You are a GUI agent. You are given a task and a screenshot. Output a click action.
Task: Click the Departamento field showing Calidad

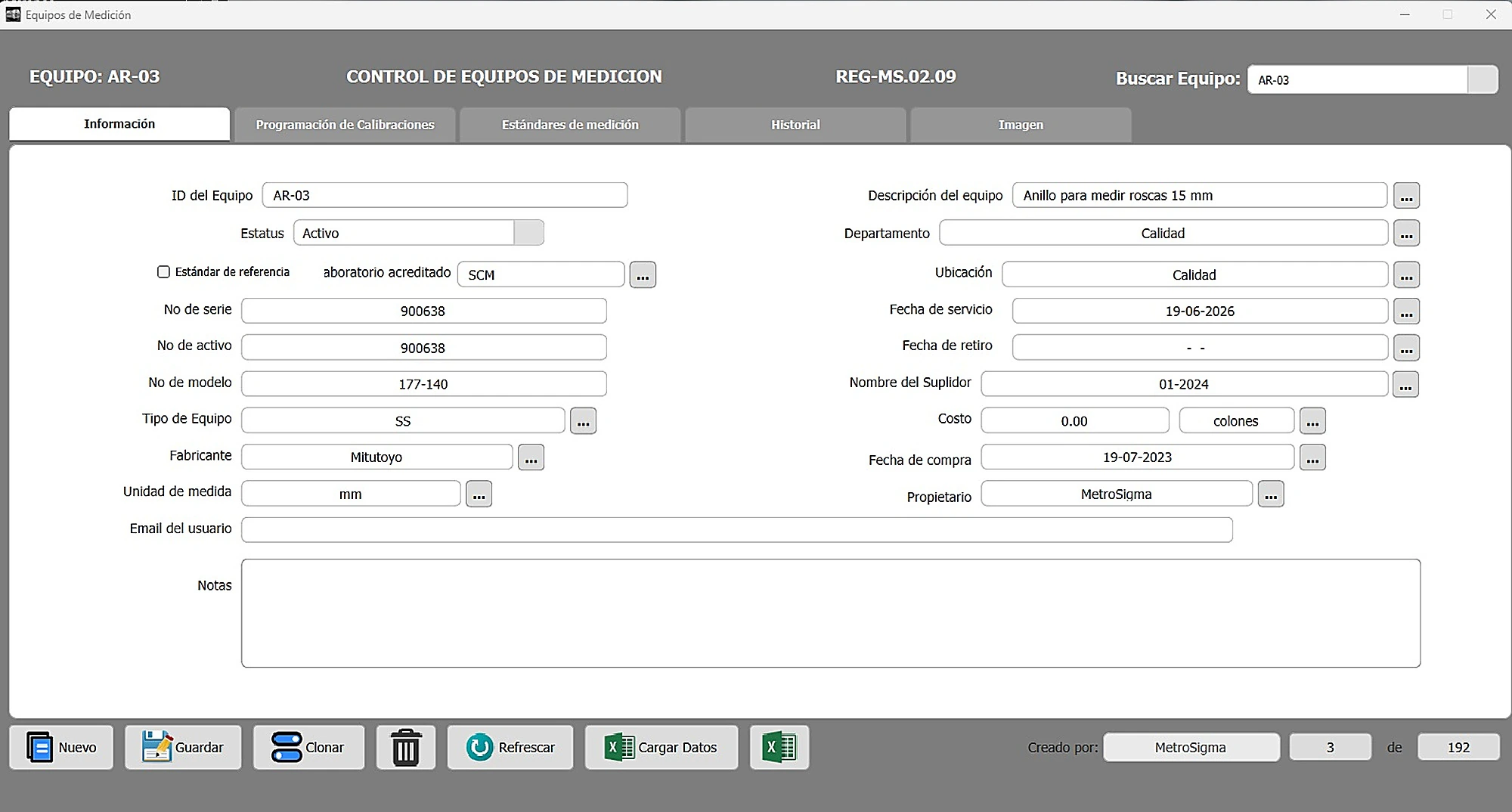click(x=1163, y=233)
